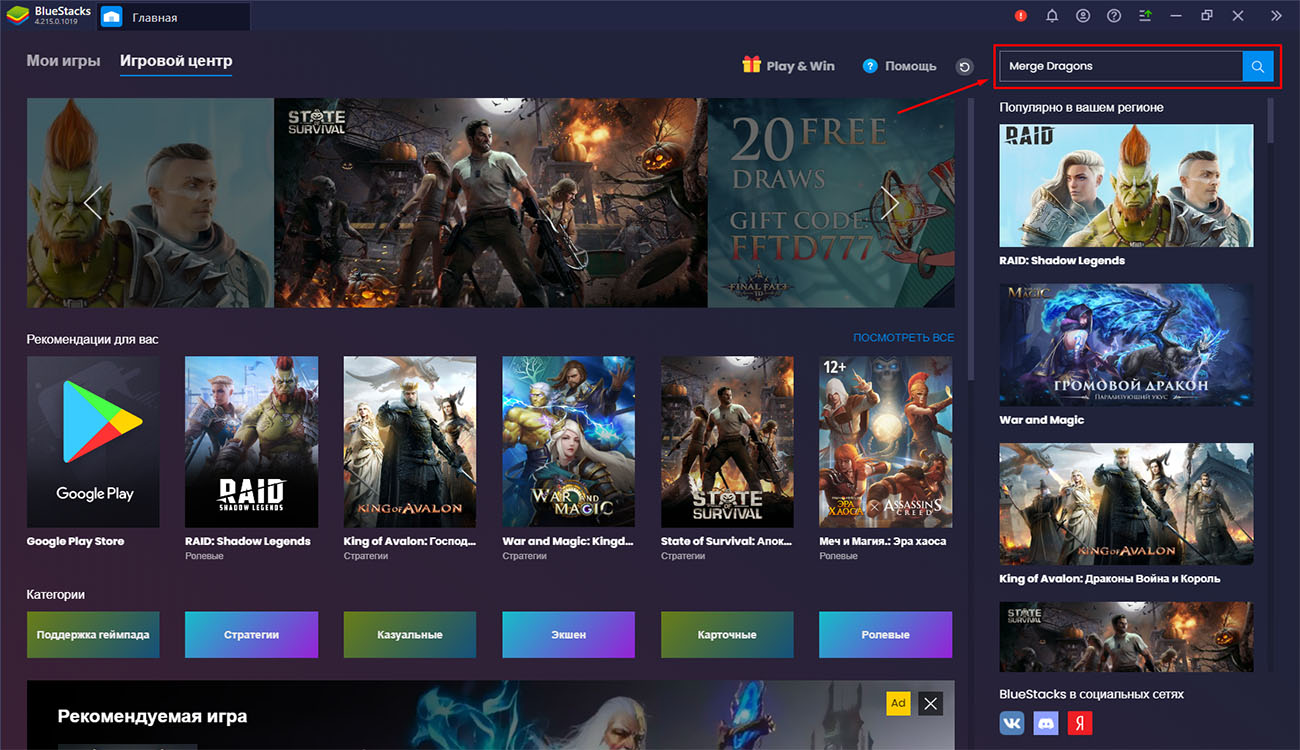Open the Yandex social icon
The width and height of the screenshot is (1300, 750).
(x=1079, y=722)
